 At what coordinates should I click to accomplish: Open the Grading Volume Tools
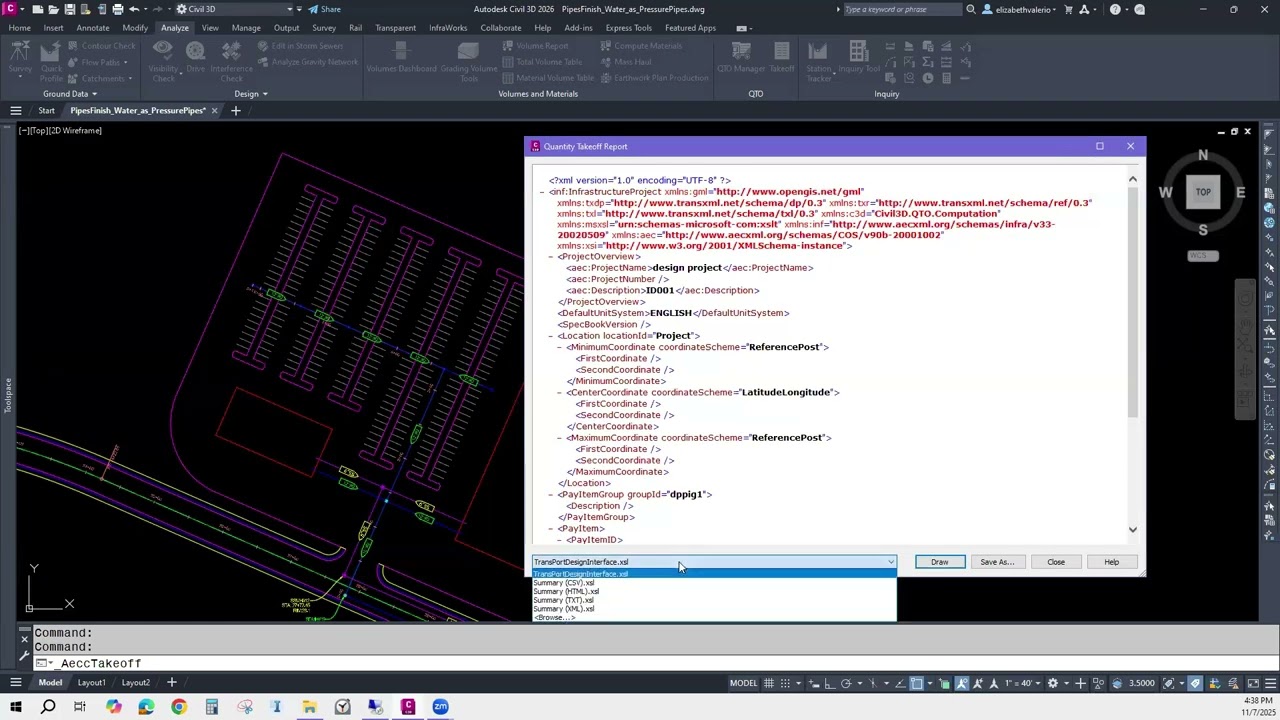point(469,60)
